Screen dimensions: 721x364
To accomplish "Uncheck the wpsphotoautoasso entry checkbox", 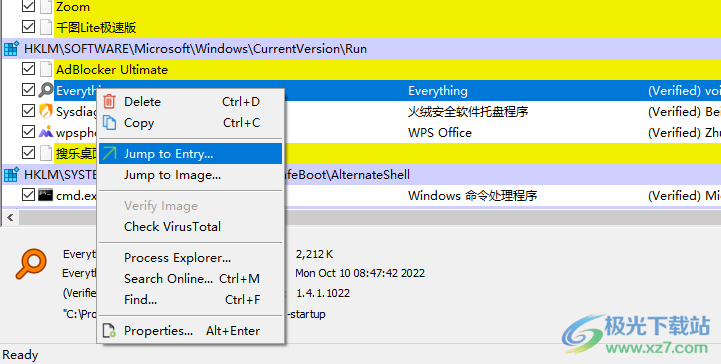I will (29, 132).
